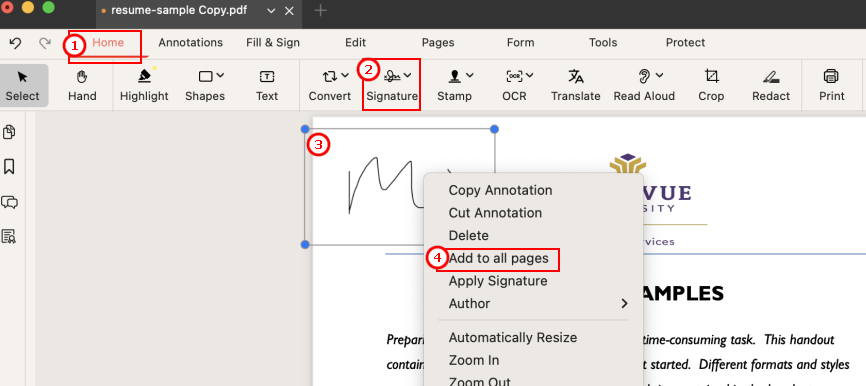Screen dimensions: 866x386
Task: Expand the Stamp dropdown arrow
Action: coord(470,76)
